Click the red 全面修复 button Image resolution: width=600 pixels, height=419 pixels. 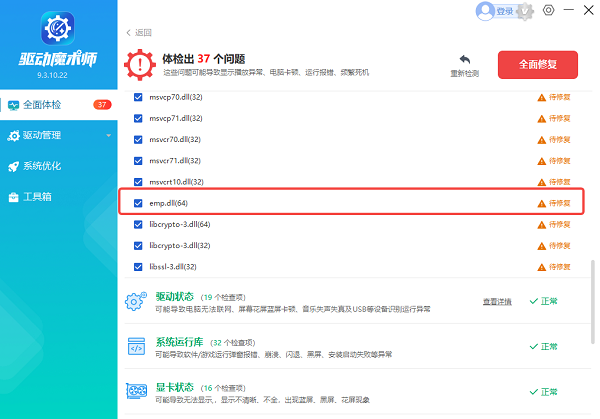[x=538, y=65]
